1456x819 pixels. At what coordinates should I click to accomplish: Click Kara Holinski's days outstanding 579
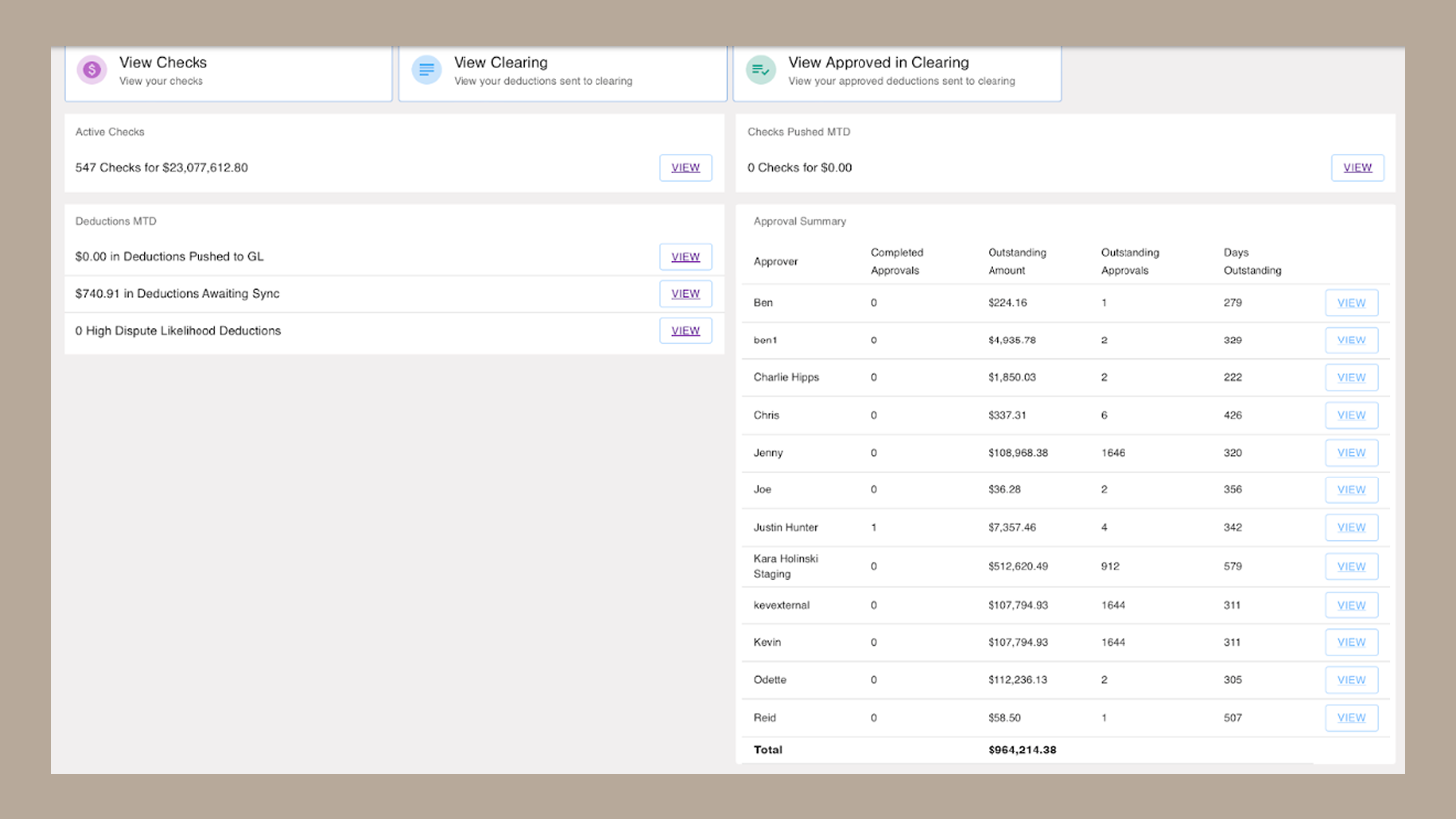tap(1233, 567)
